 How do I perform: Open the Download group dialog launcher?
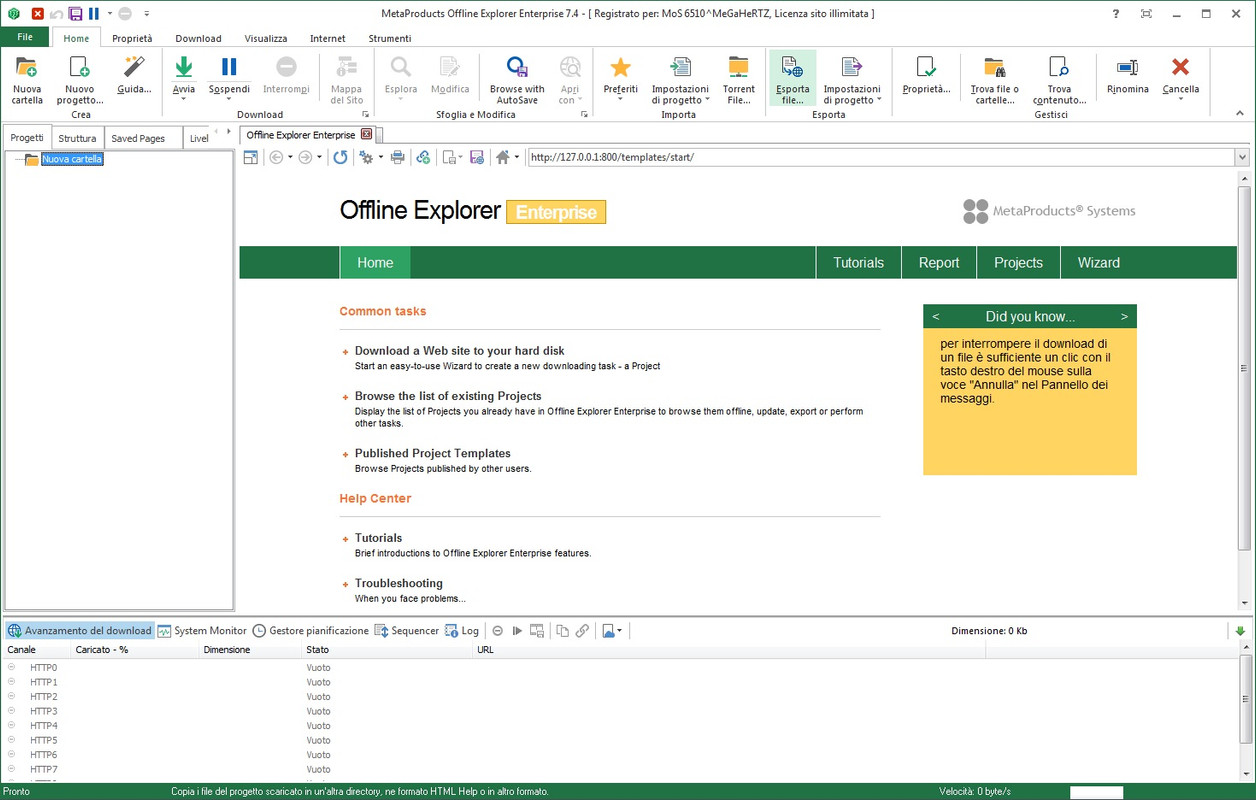pyautogui.click(x=365, y=115)
